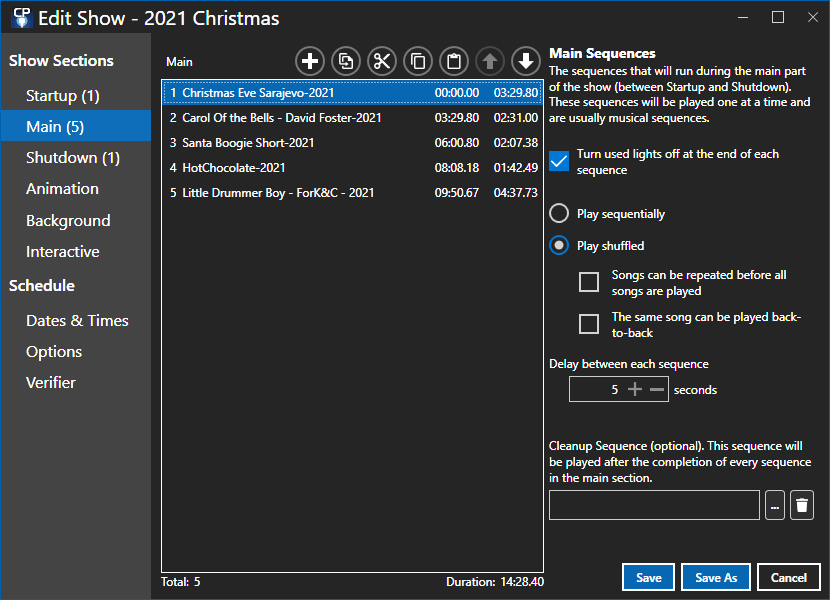Select Christmas Eve Sarajevo-2021 row

[353, 93]
